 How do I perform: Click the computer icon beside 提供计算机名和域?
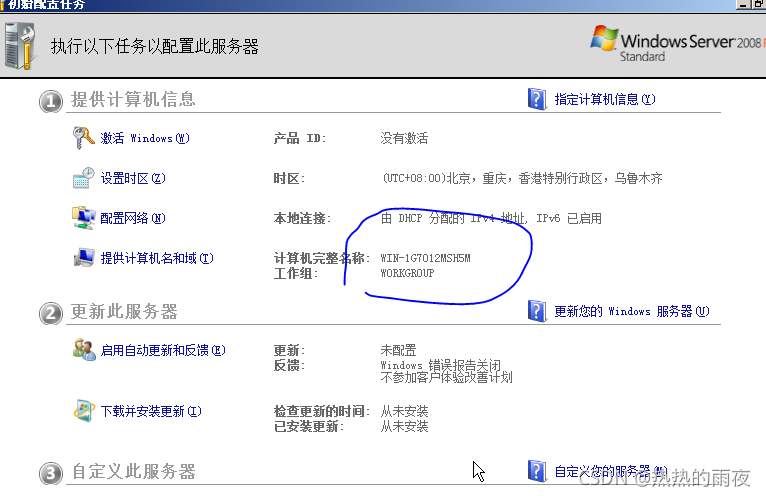(84, 258)
